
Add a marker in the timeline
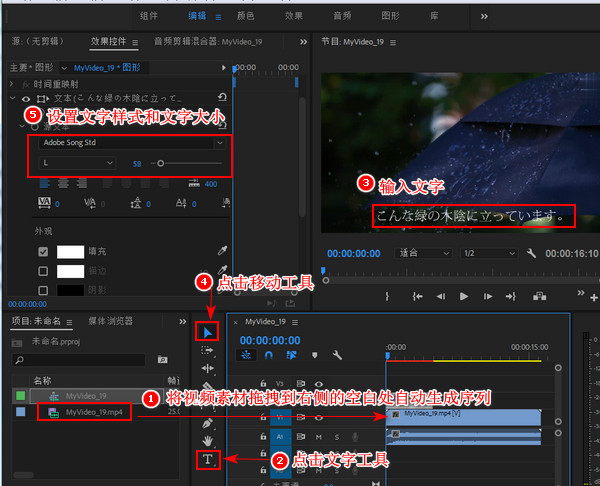click(315, 355)
